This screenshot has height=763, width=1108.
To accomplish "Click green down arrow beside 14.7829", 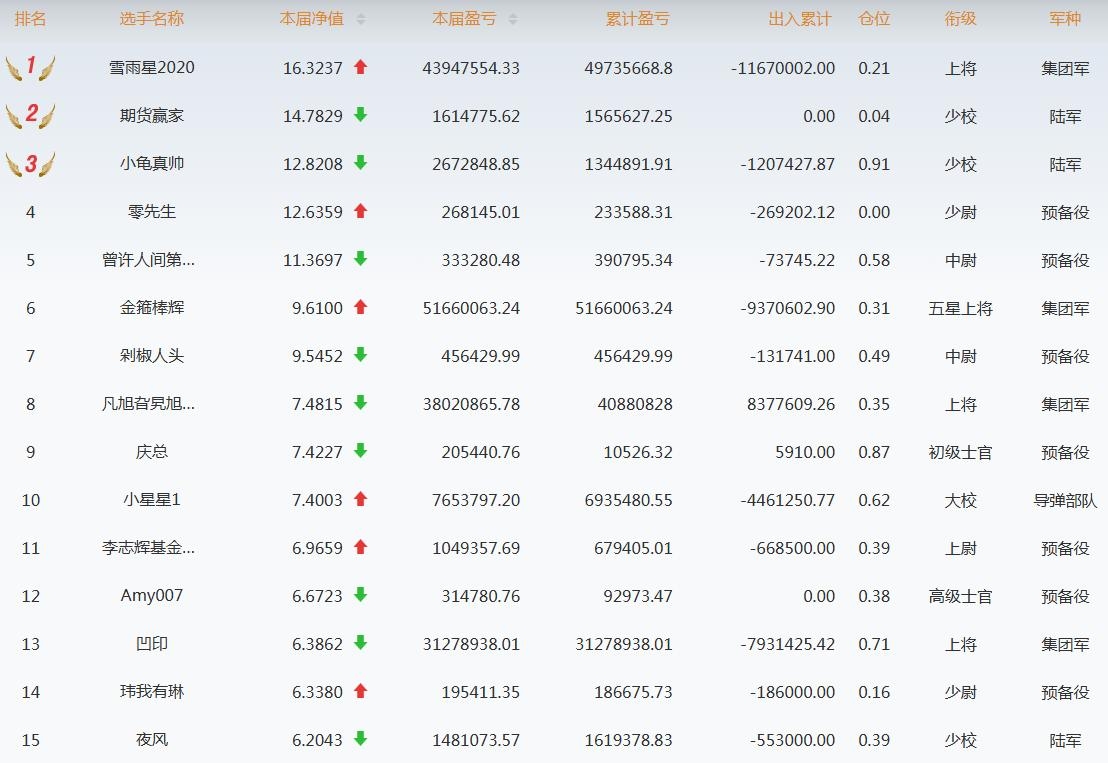I will tap(361, 115).
